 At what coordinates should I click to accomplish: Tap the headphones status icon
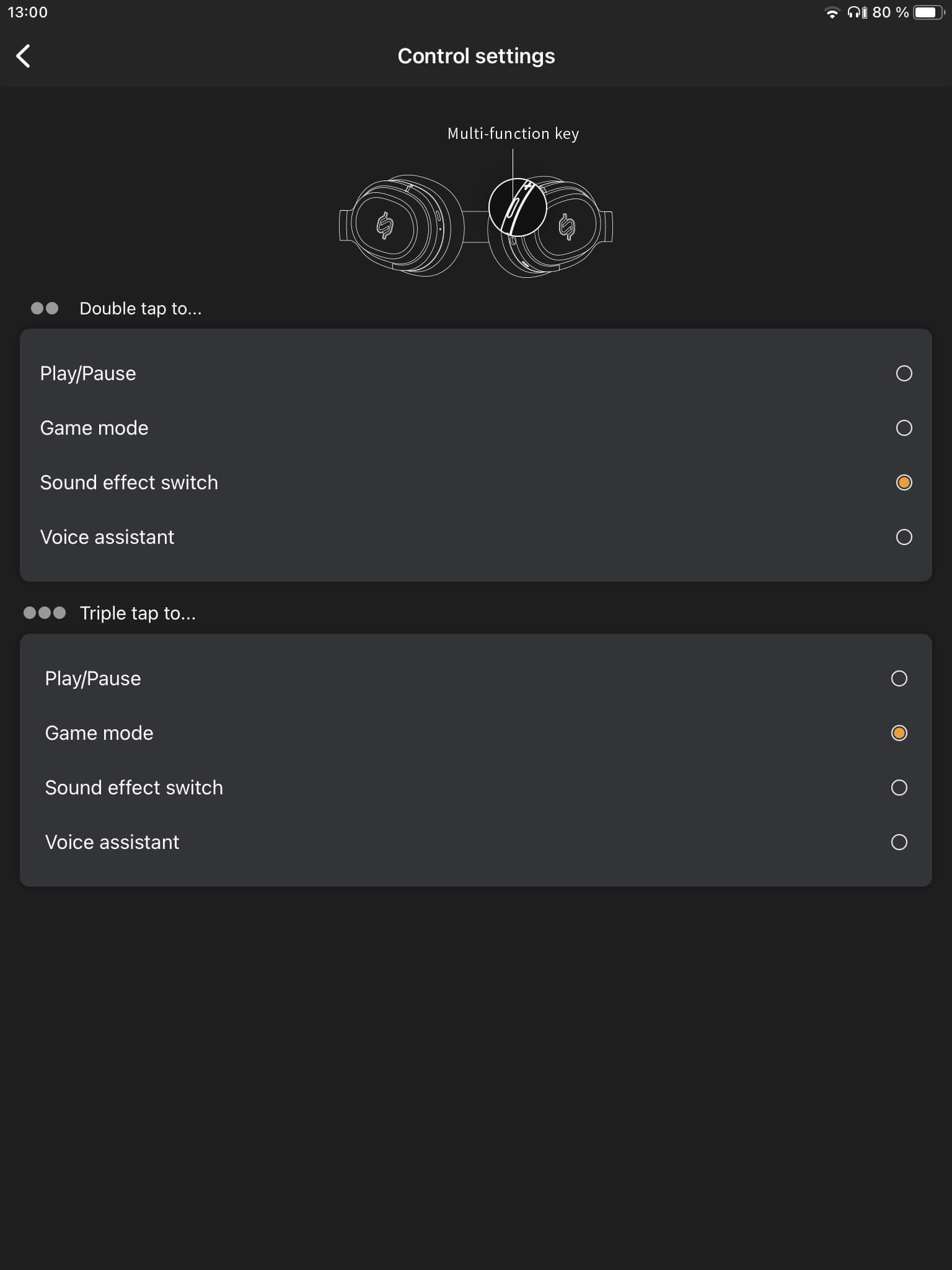pyautogui.click(x=857, y=12)
